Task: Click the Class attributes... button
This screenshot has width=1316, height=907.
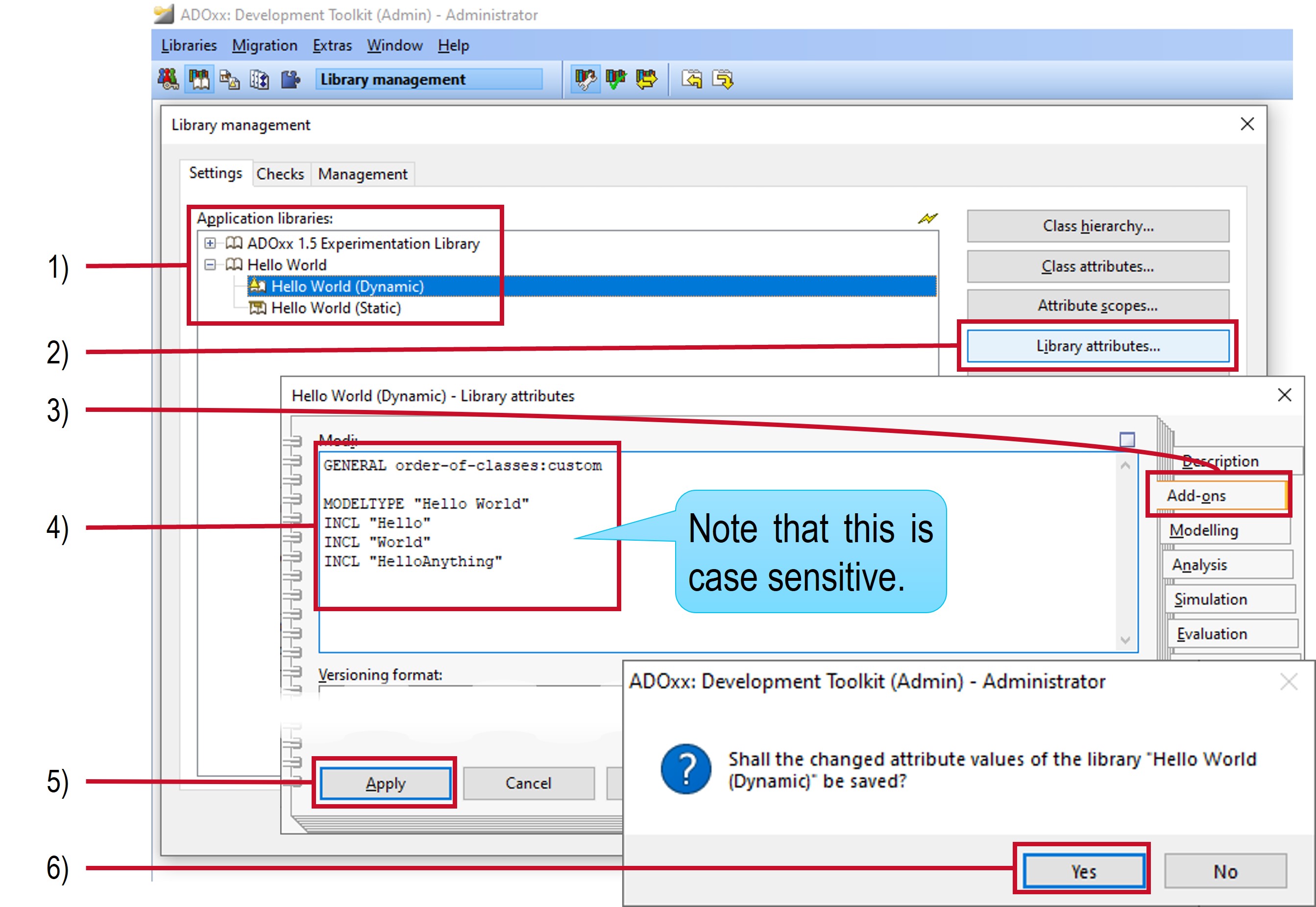Action: [x=1097, y=266]
